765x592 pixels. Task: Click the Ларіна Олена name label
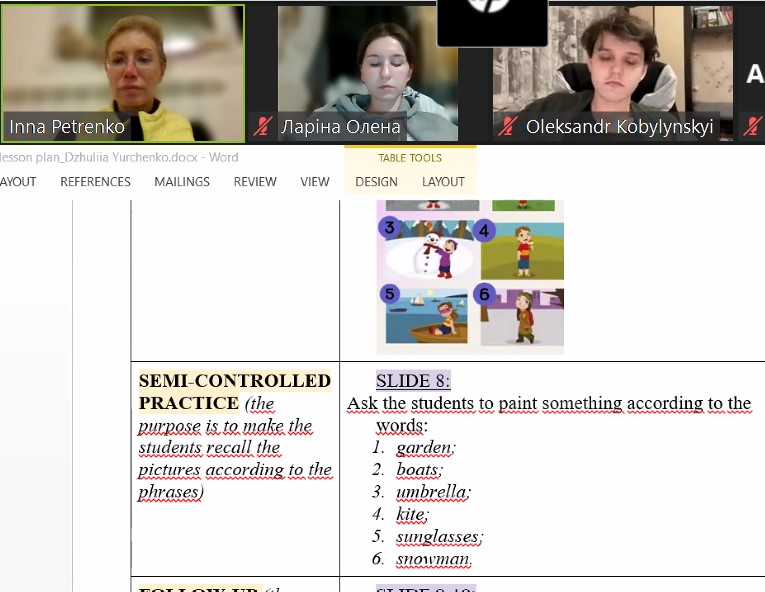tap(341, 127)
